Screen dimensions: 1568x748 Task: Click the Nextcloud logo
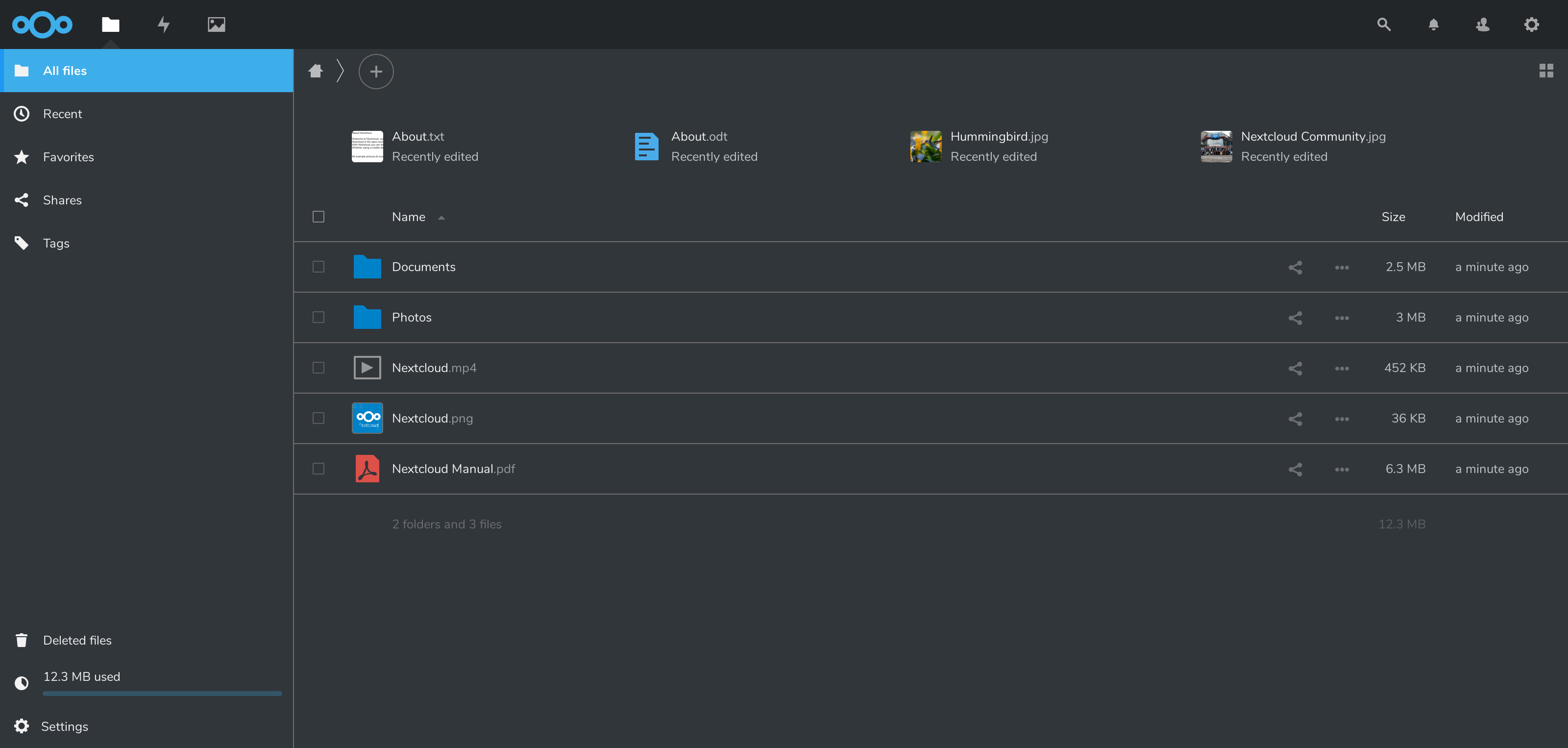click(42, 25)
